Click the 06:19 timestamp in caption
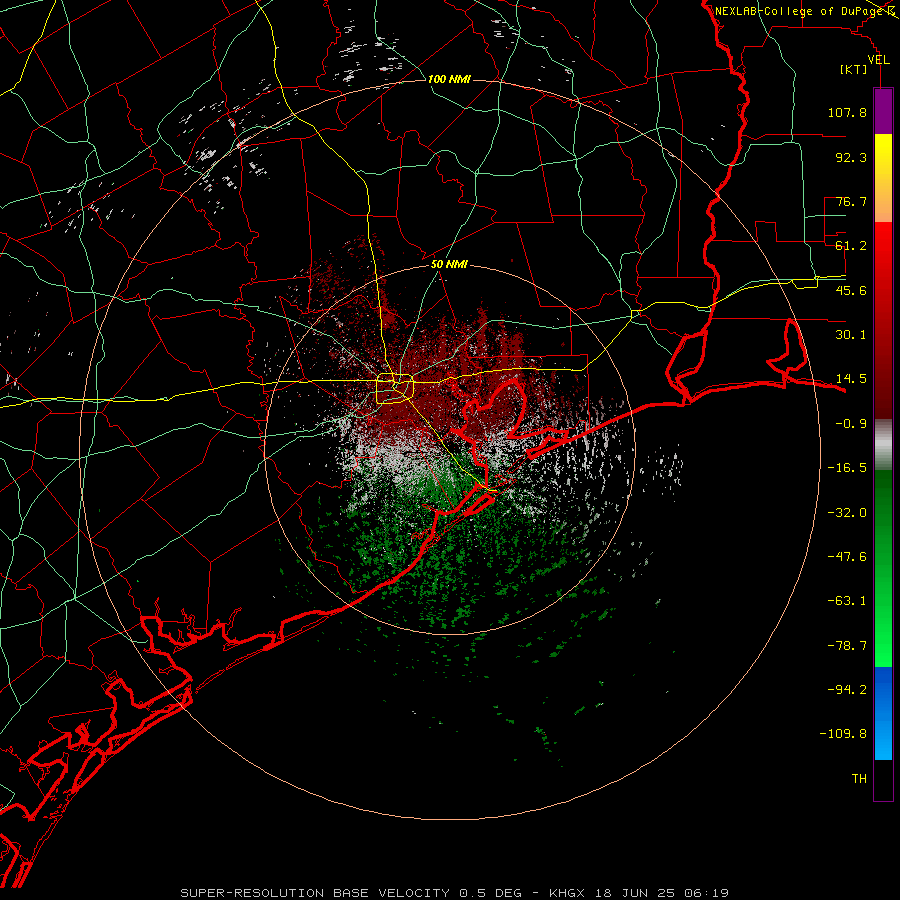 [707, 893]
